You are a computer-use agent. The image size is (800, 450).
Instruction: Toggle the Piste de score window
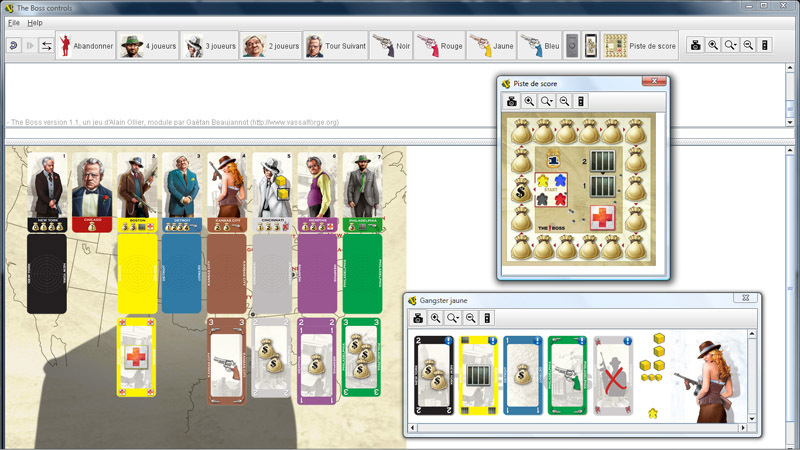pyautogui.click(x=641, y=46)
